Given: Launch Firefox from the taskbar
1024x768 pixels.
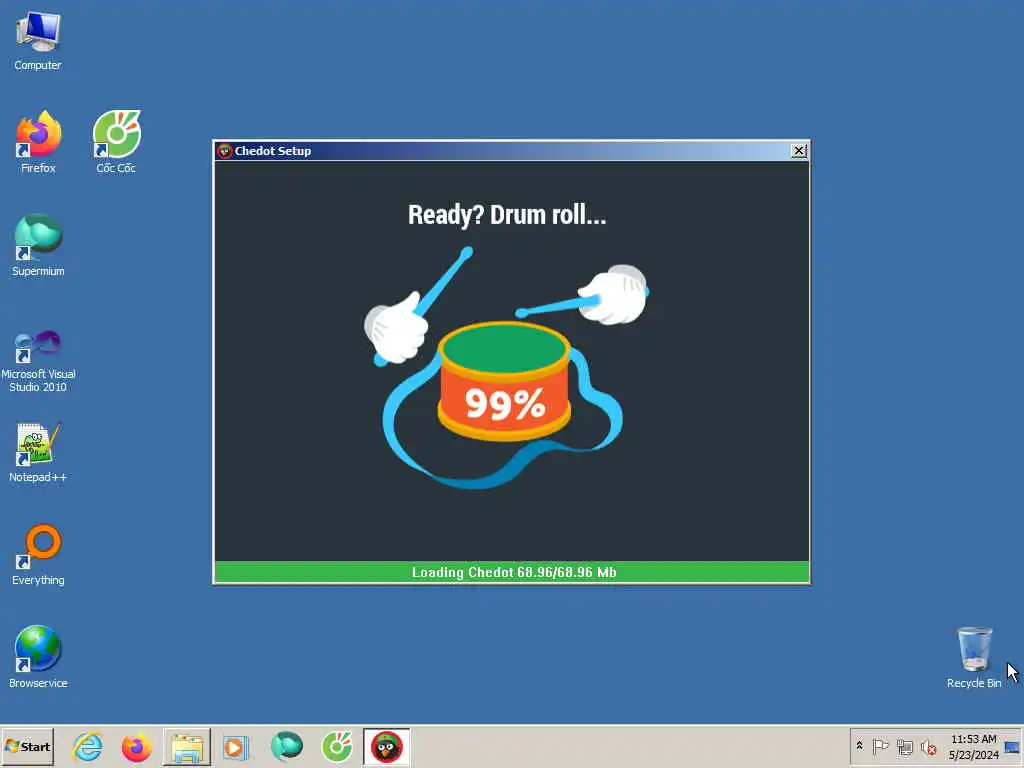Looking at the screenshot, I should (136, 746).
